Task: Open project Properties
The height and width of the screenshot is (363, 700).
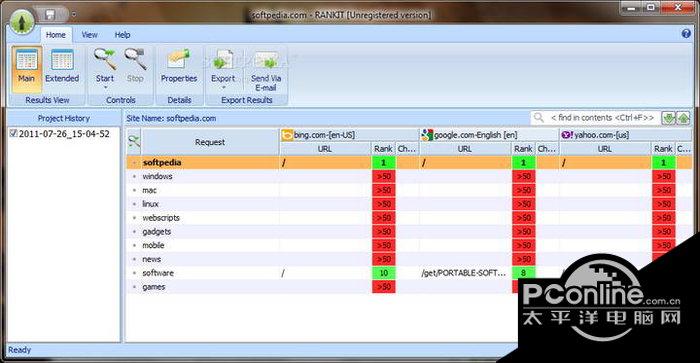Action: point(179,66)
